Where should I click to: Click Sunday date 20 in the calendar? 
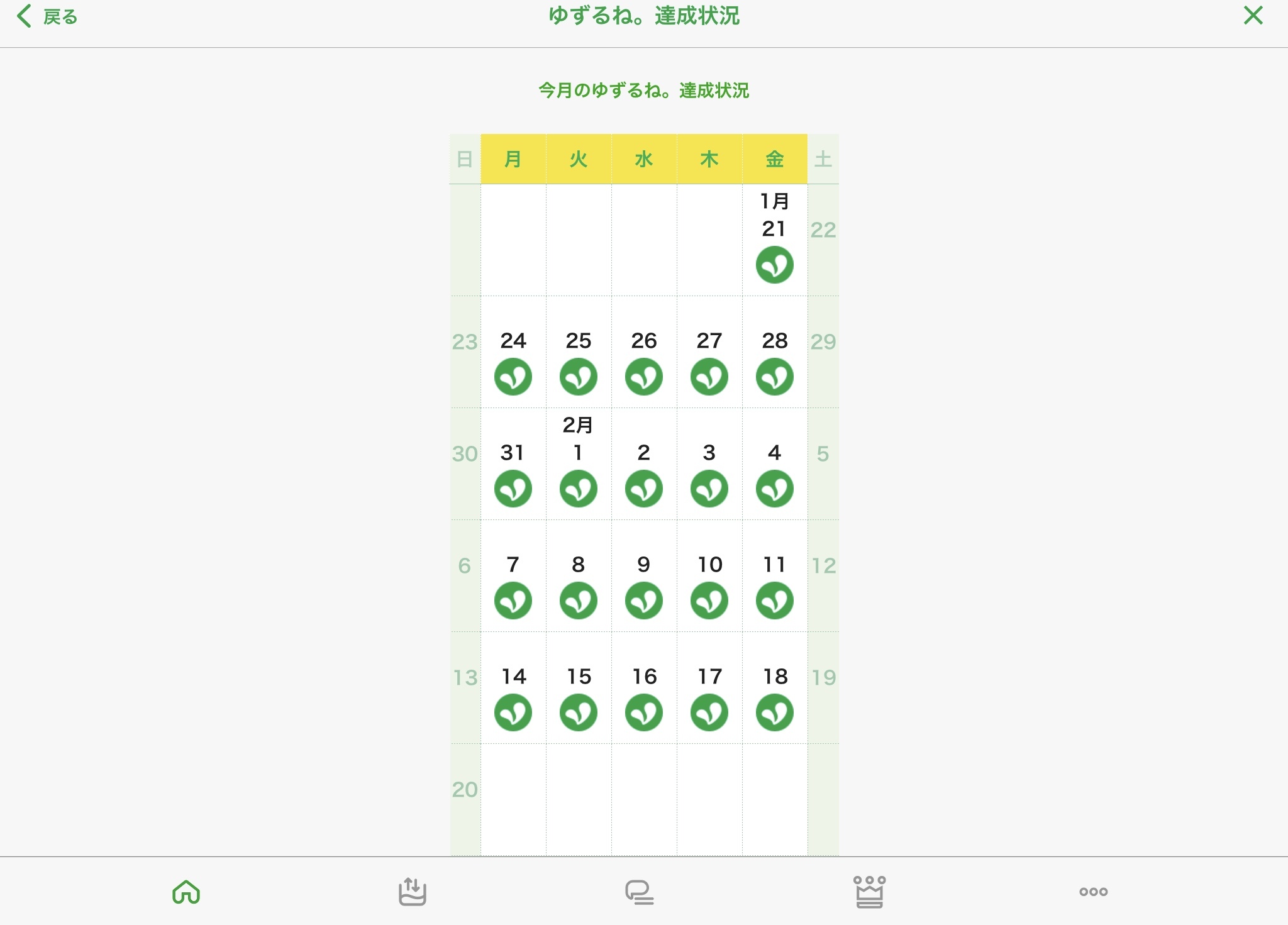[x=465, y=790]
